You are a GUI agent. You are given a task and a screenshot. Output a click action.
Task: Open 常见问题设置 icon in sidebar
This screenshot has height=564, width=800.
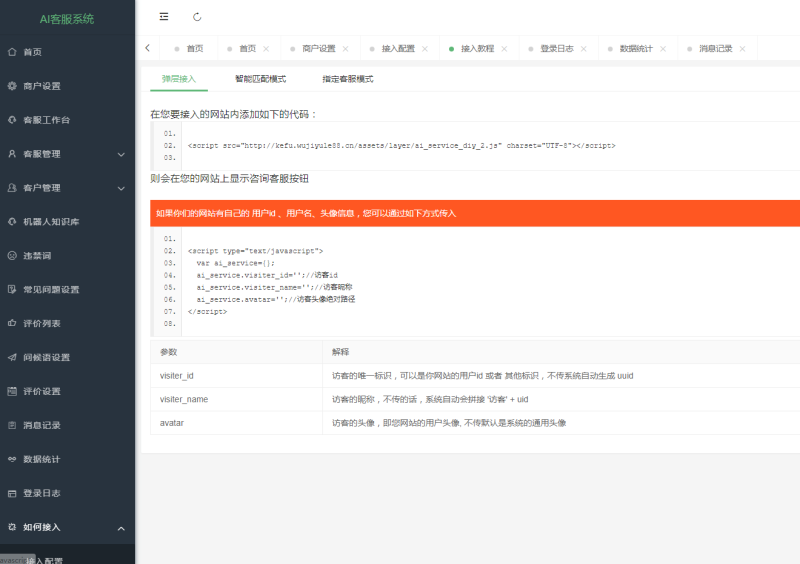pyautogui.click(x=12, y=289)
